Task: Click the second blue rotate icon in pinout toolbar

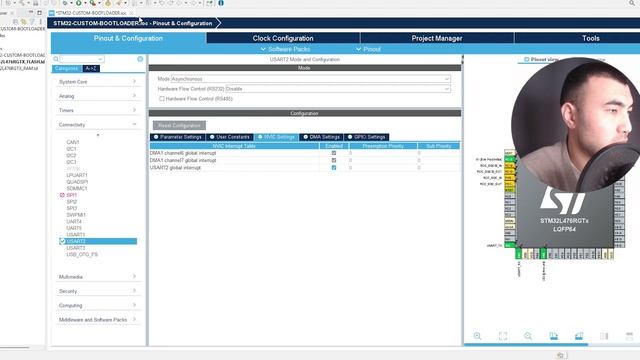Action: click(x=579, y=336)
